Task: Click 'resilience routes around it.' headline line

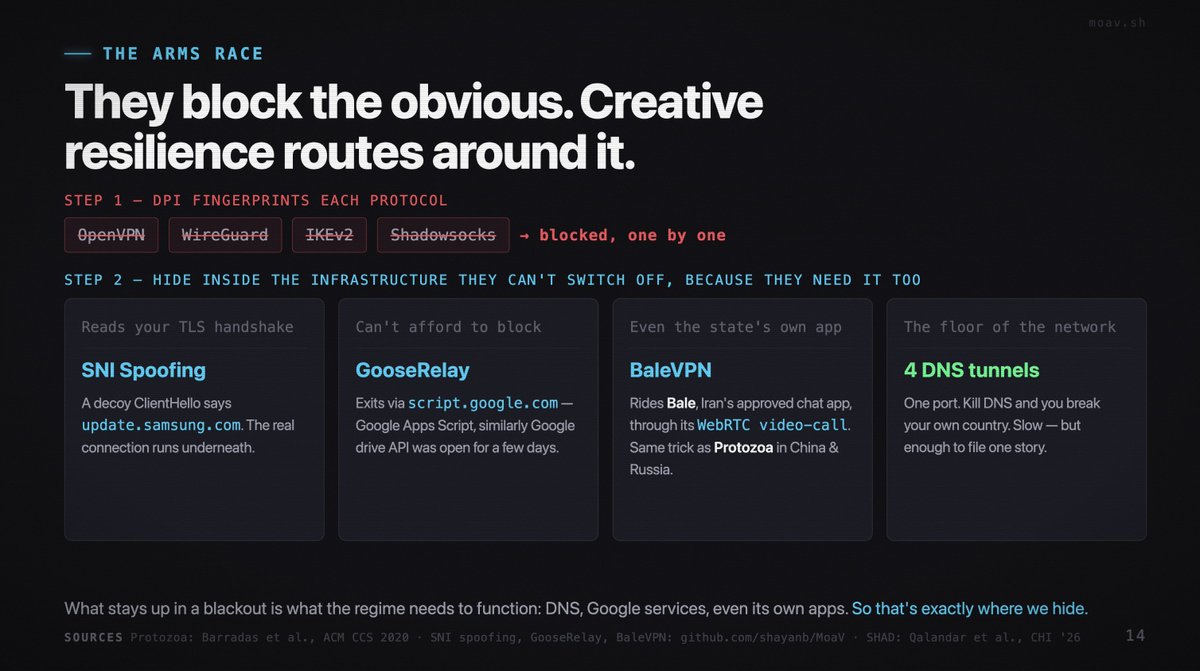Action: pyautogui.click(x=350, y=152)
